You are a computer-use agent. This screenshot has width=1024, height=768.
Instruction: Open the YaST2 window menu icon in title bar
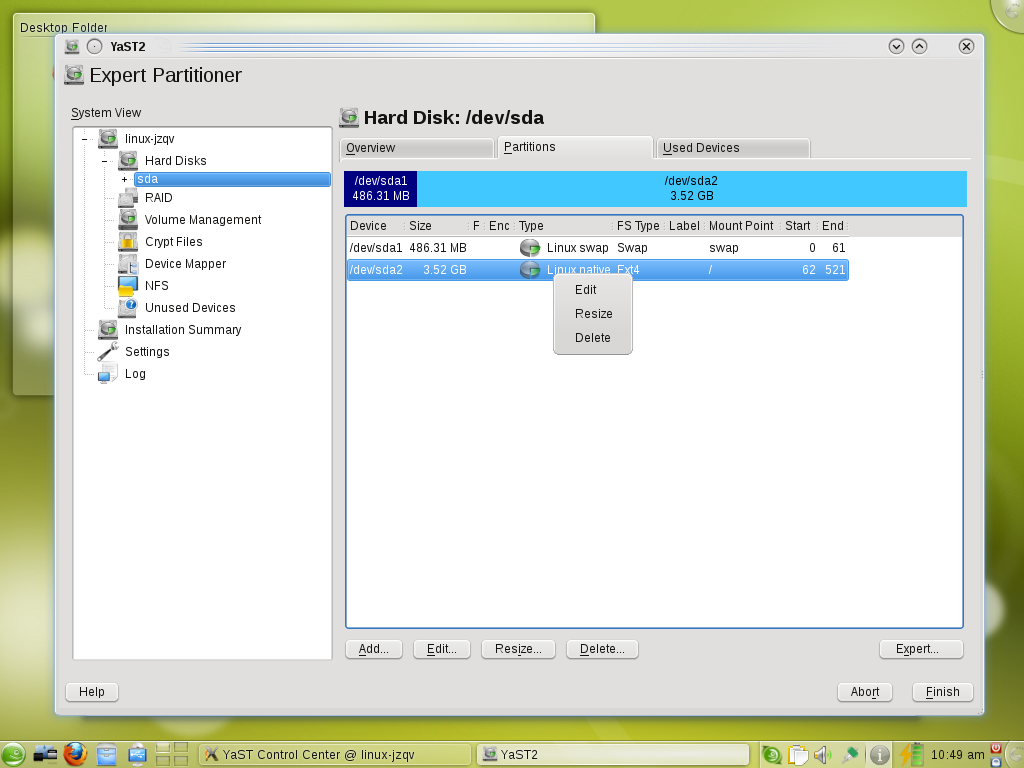(72, 46)
